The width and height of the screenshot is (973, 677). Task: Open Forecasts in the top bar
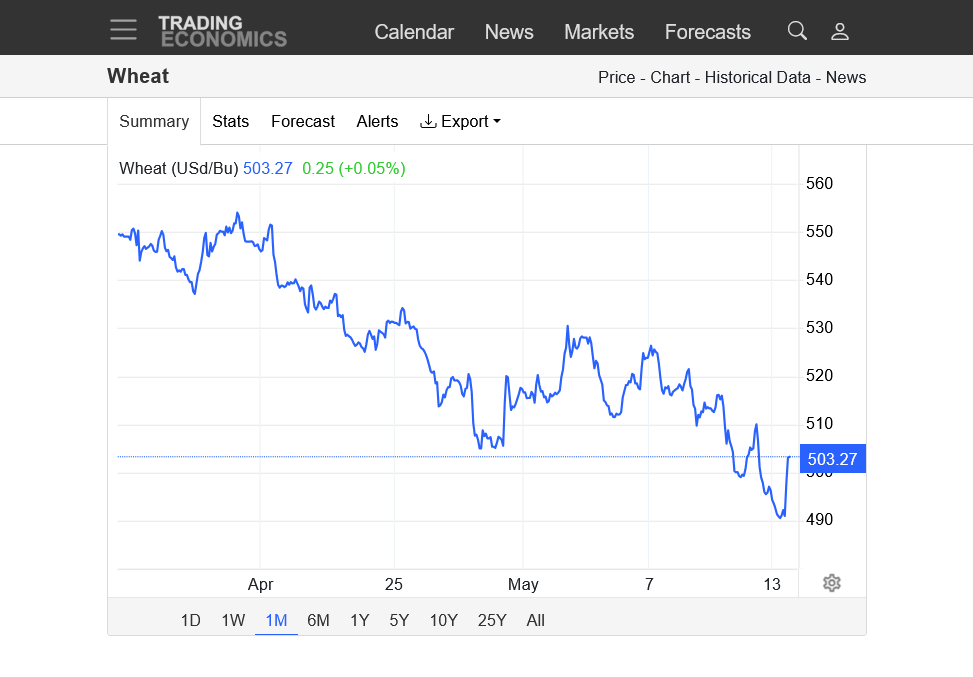click(707, 32)
